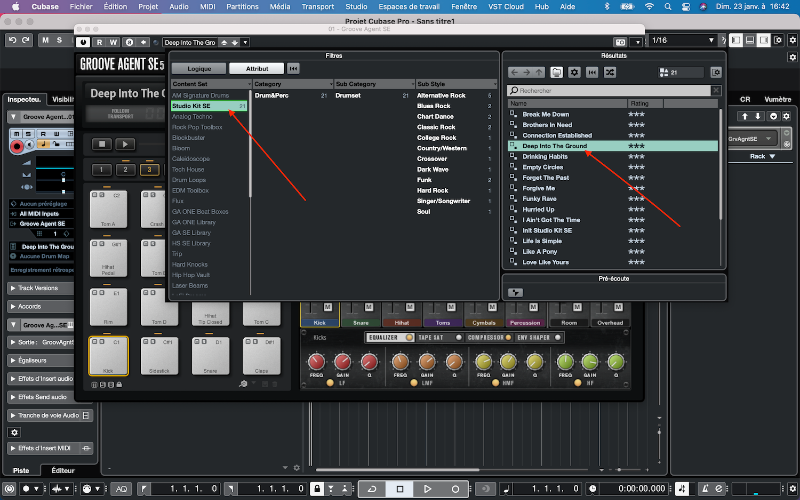
Task: Select the Love Like Yours preset
Action: (x=545, y=262)
